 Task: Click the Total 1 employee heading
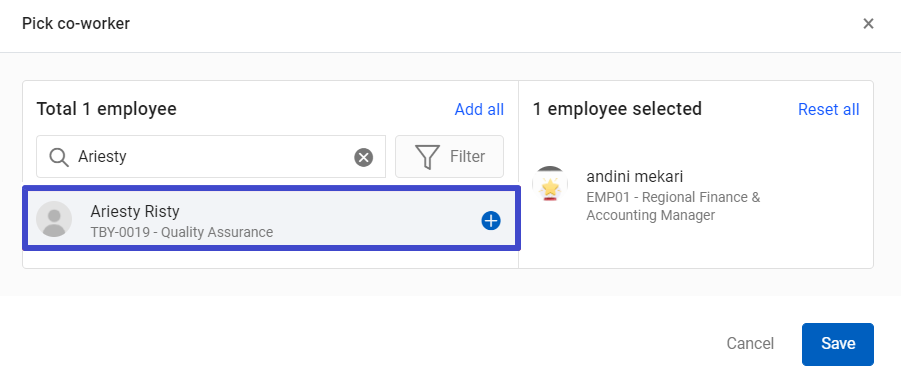tap(106, 109)
